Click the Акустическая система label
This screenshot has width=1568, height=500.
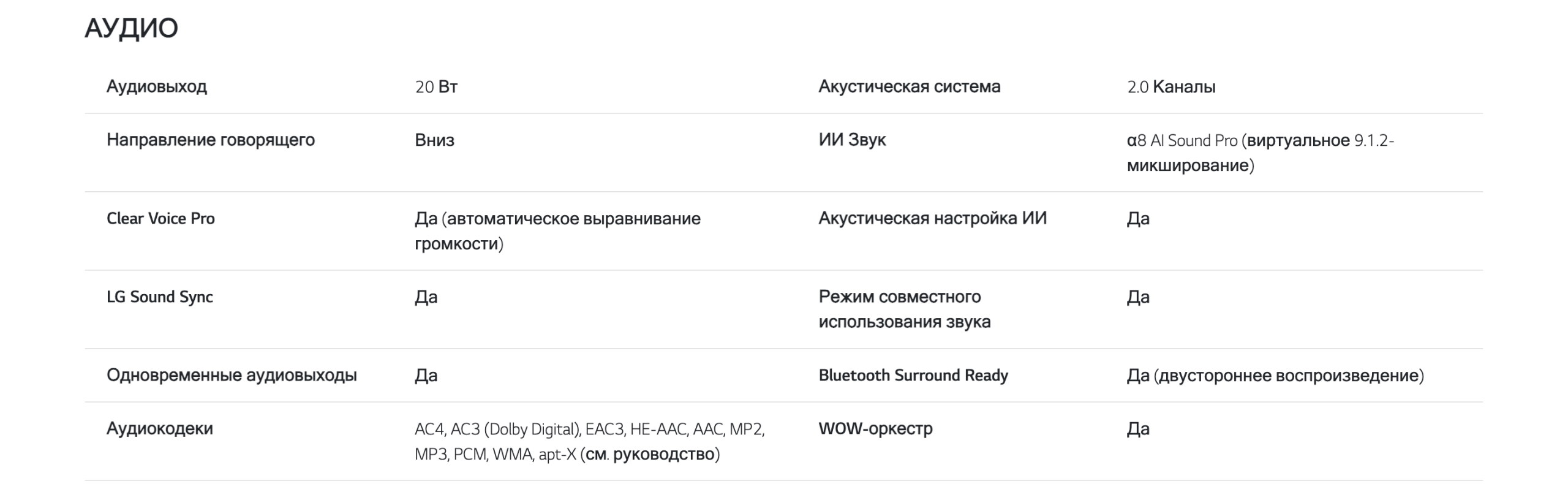click(910, 86)
